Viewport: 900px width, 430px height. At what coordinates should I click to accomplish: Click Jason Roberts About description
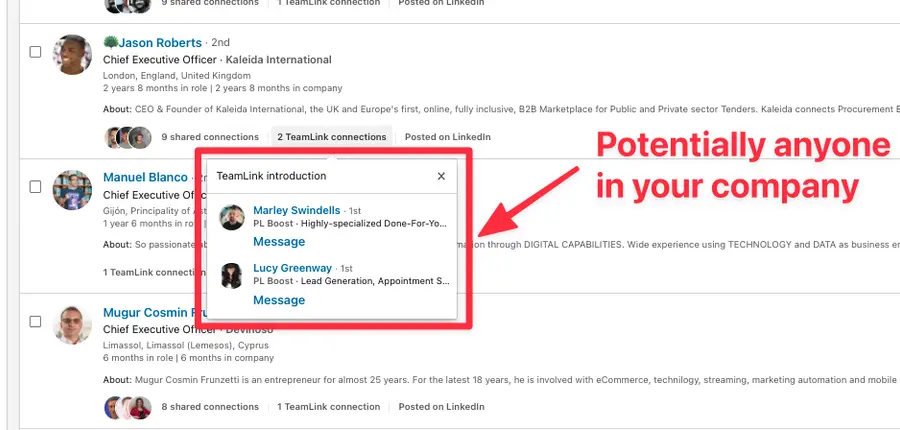coord(502,109)
